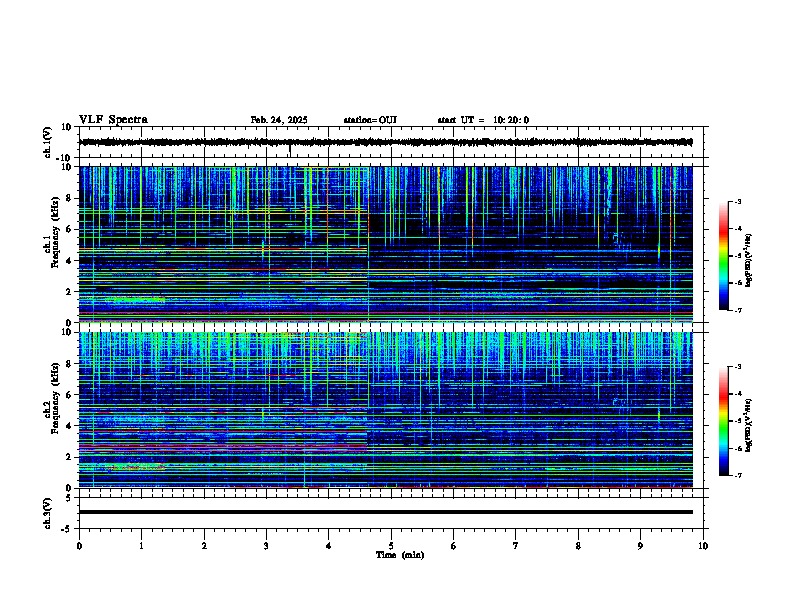Click the "-3" tick on the ch.2 colorbar
The width and height of the screenshot is (792, 612).
[738, 367]
